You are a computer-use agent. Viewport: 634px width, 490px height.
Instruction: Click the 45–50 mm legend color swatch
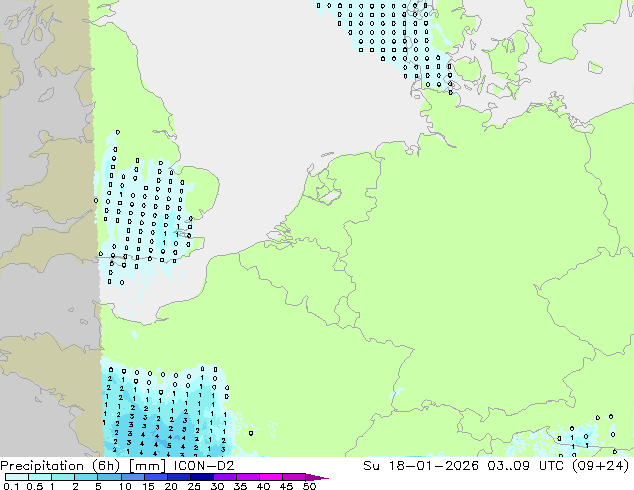[x=294, y=477]
